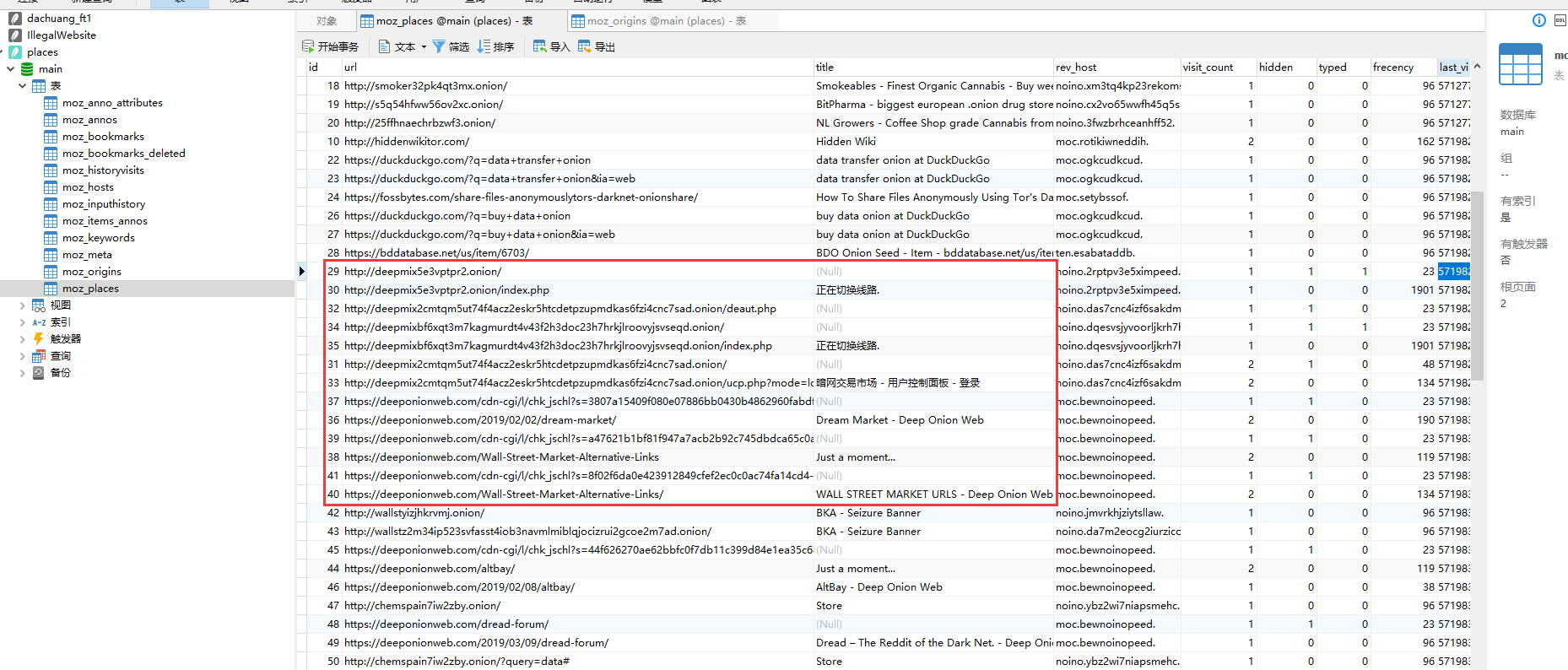Select moz_items_annos in the tree
This screenshot has width=1568, height=670.
[105, 220]
